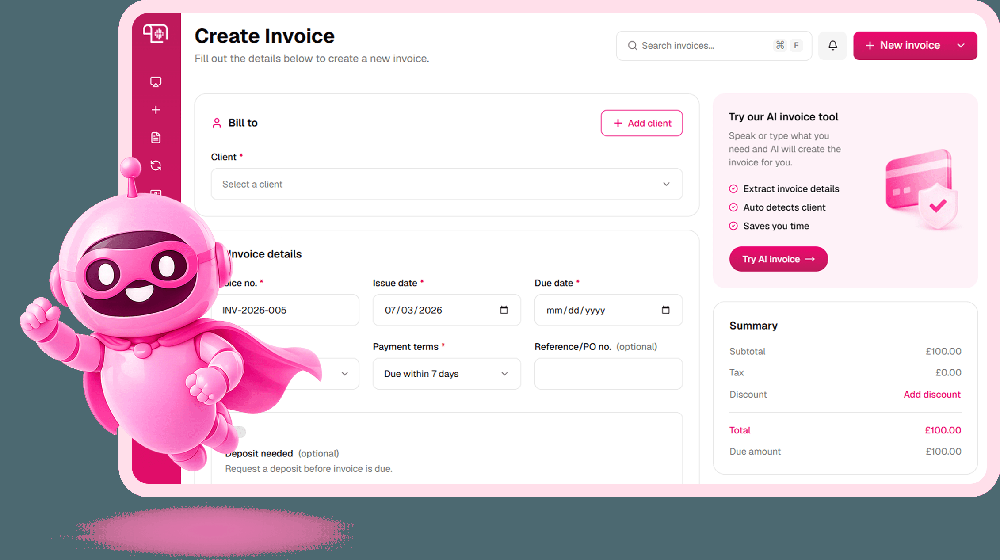Click the 'Saves you time' text

(x=776, y=226)
